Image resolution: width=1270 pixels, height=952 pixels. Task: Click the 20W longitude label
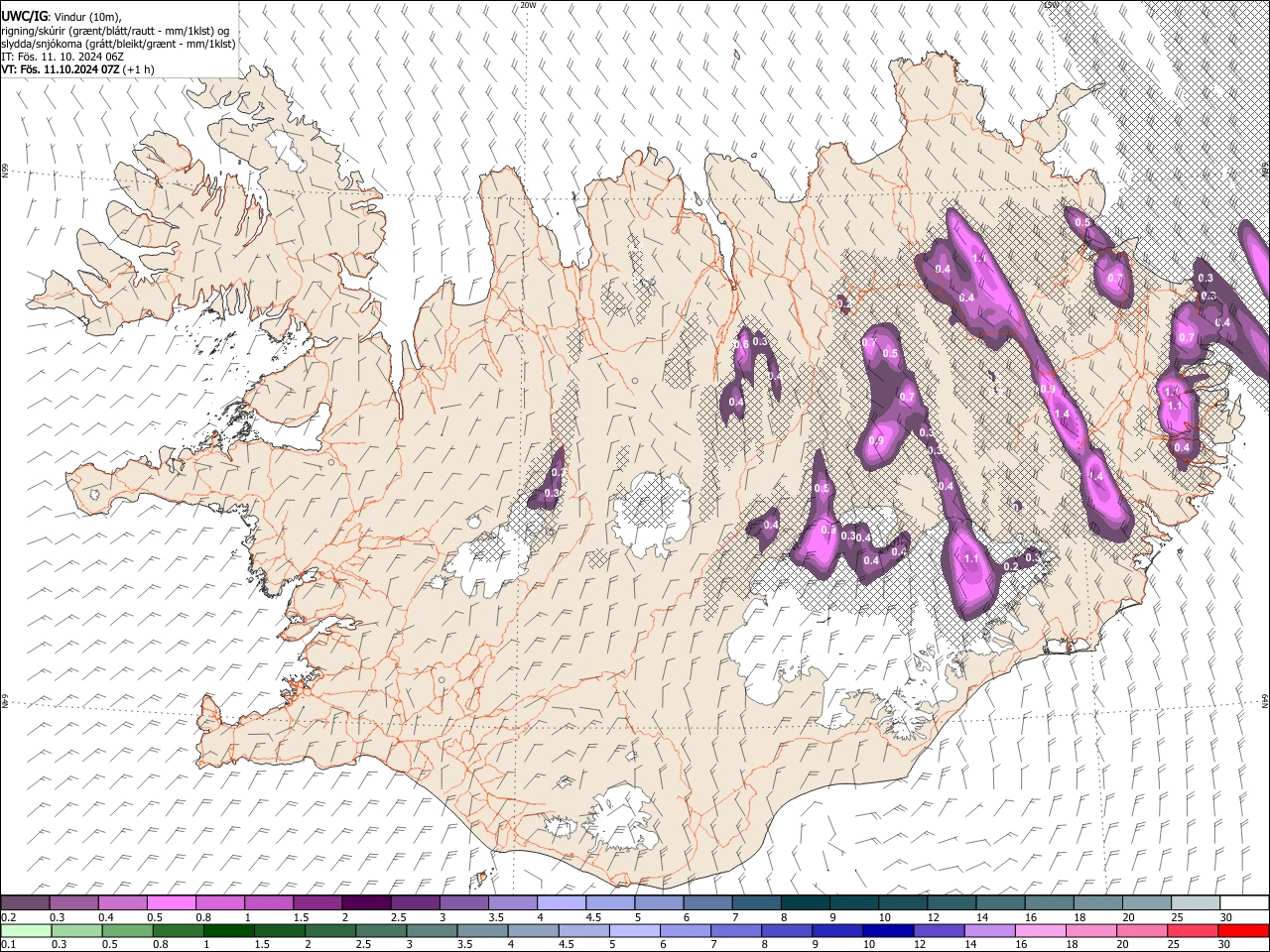528,5
